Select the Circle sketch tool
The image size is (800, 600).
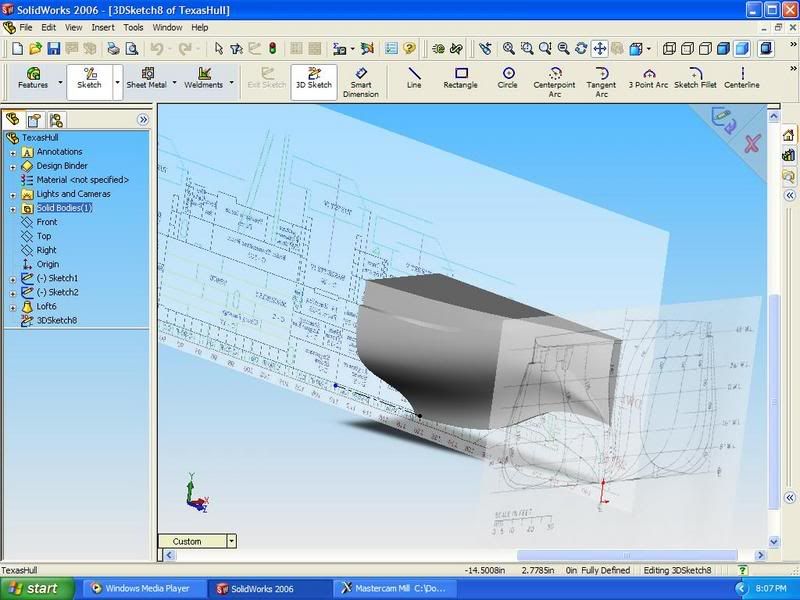pos(508,78)
